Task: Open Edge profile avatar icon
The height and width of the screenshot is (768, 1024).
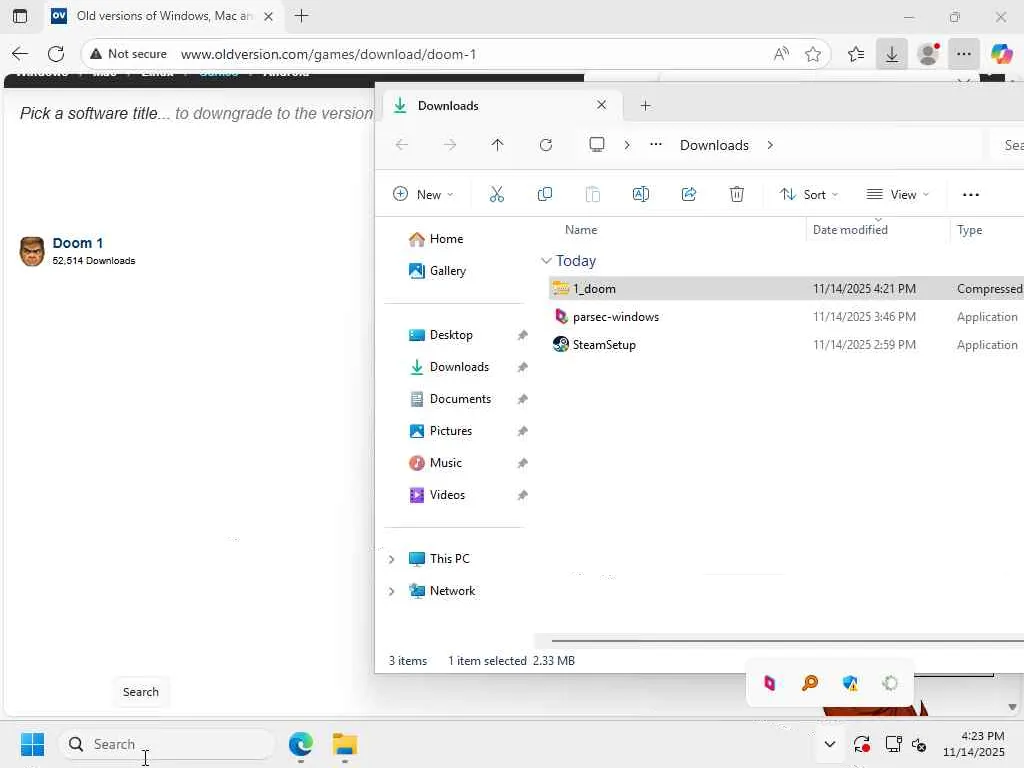Action: pyautogui.click(x=928, y=54)
